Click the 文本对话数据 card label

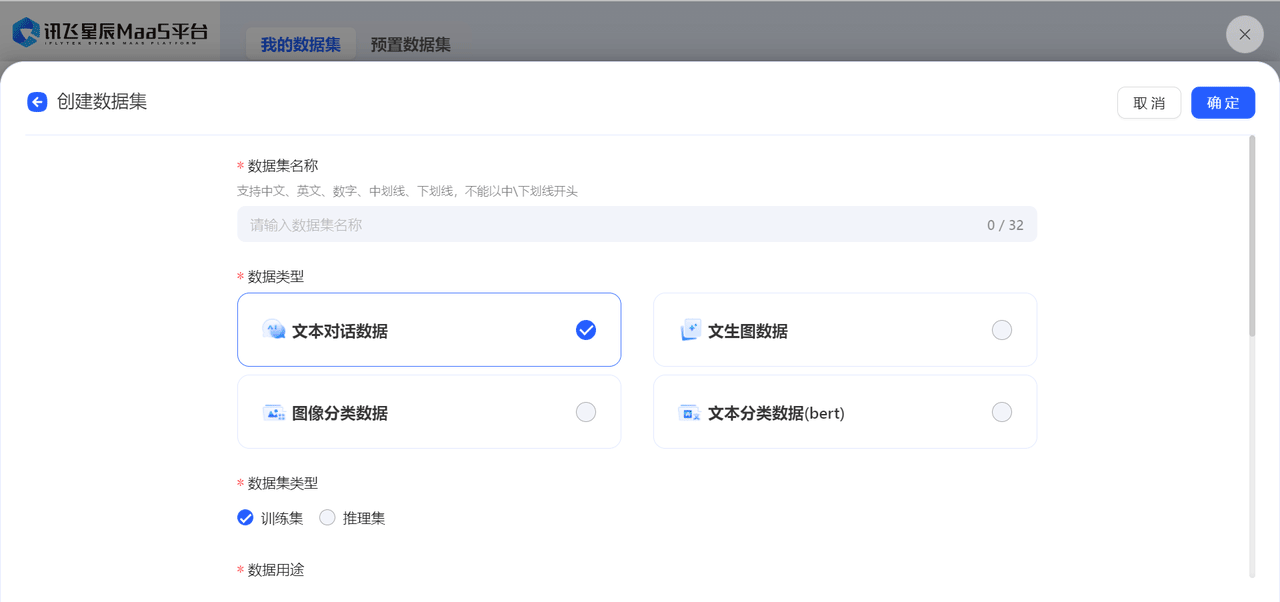click(340, 331)
